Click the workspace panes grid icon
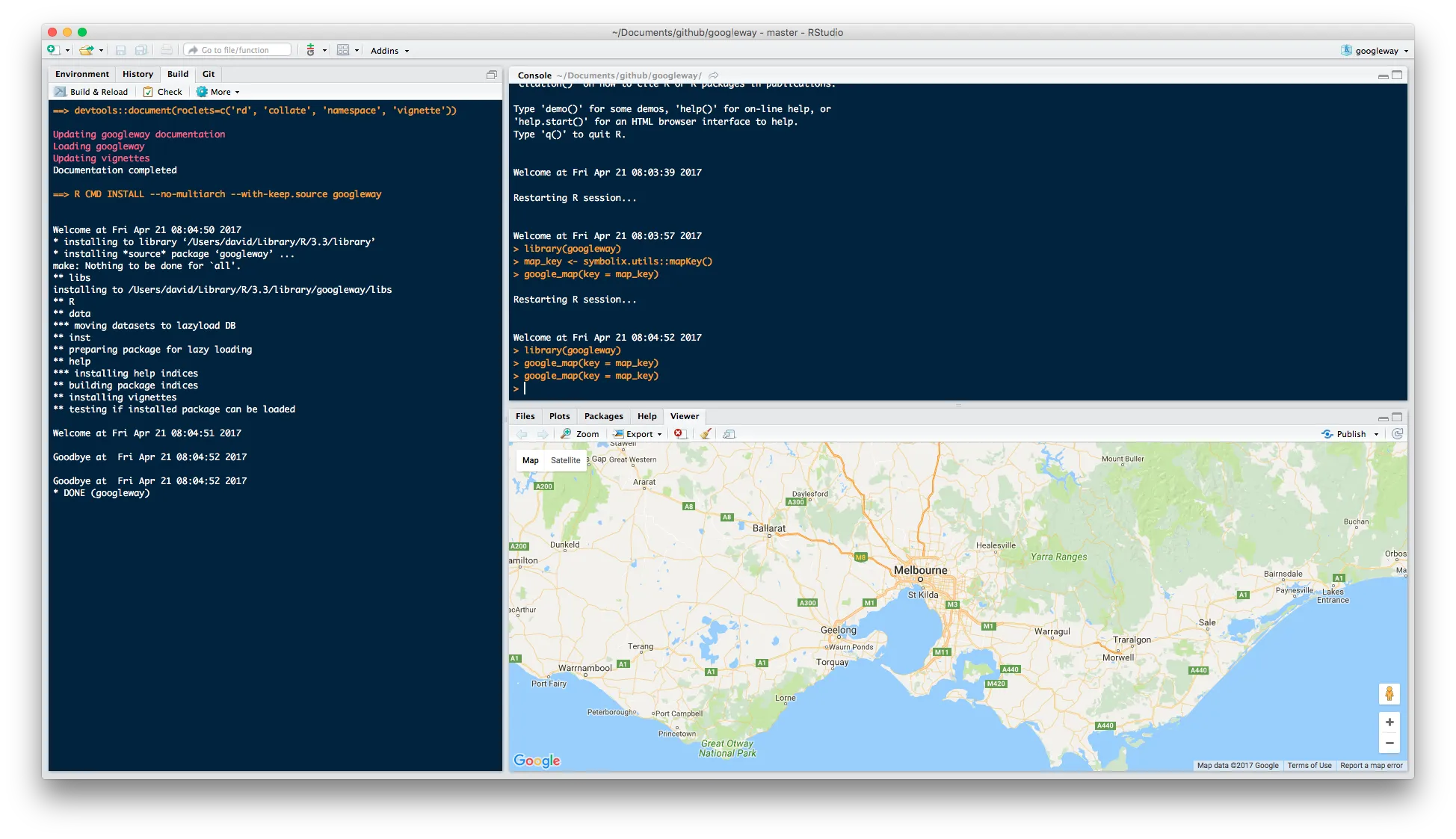1456x839 pixels. (x=343, y=50)
